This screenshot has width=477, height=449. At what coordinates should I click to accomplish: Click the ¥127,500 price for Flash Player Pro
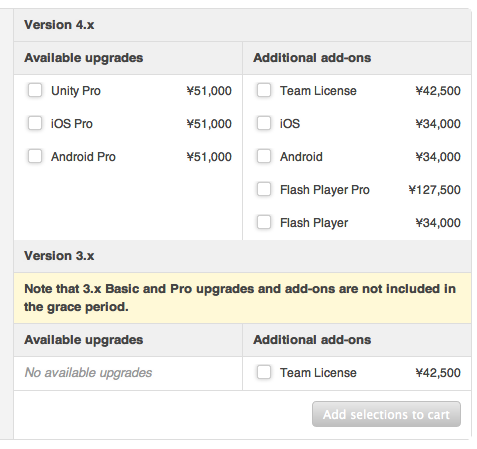(435, 190)
